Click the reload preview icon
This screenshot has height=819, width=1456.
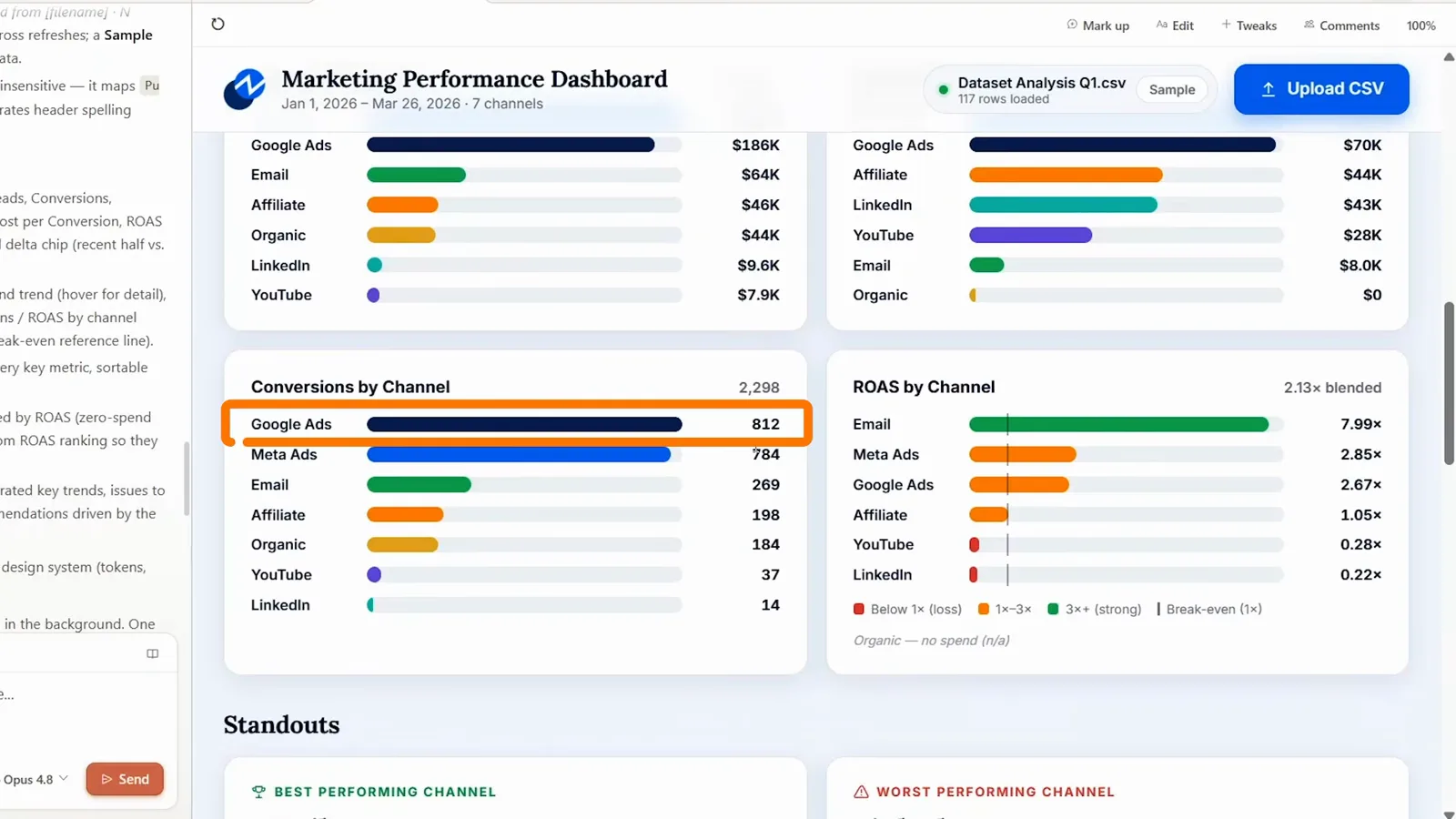pos(217,24)
